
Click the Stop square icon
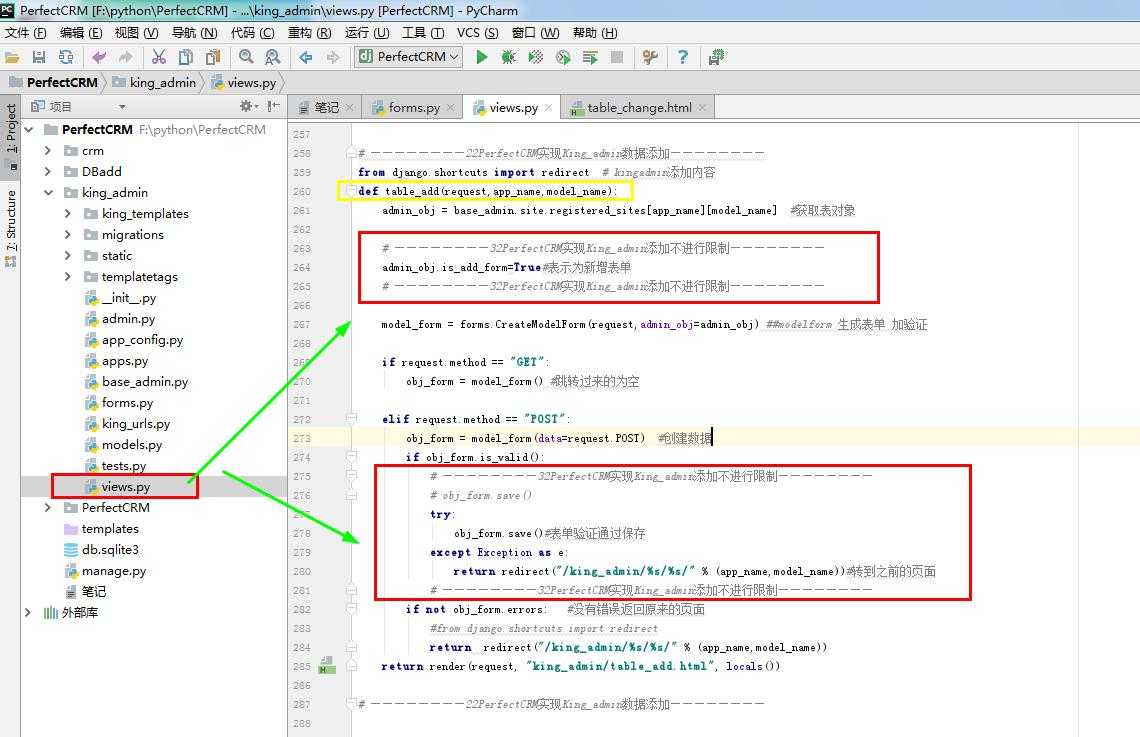[617, 57]
